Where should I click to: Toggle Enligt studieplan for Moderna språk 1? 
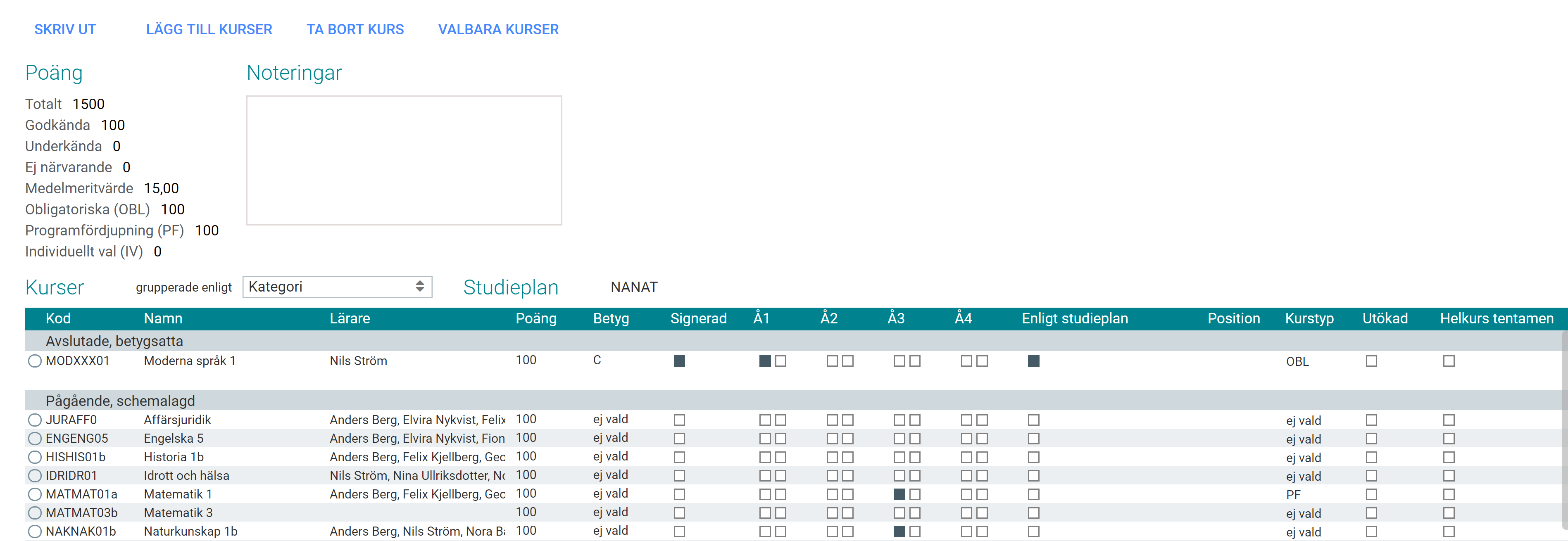click(x=1033, y=361)
